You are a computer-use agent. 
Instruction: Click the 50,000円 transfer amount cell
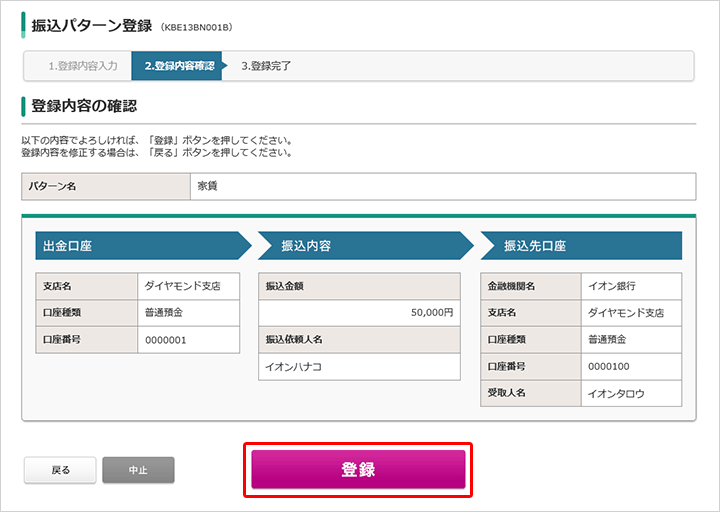(359, 313)
